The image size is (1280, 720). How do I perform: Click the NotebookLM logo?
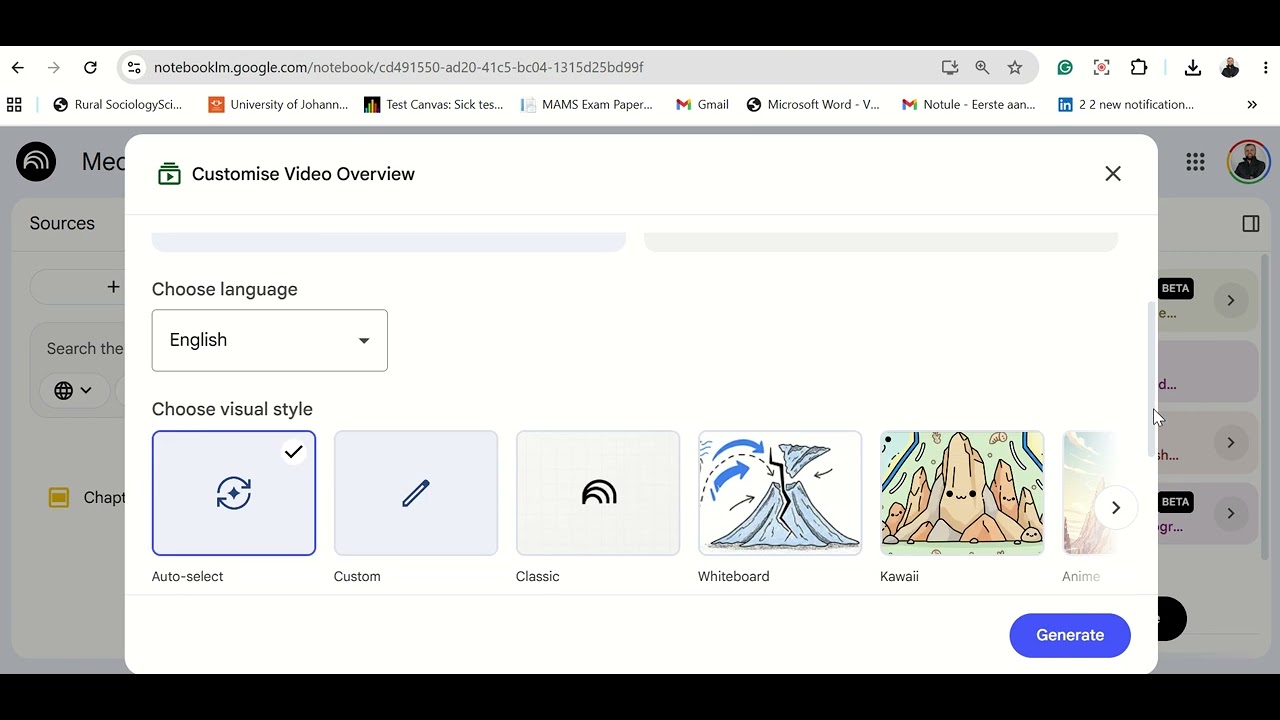coord(36,162)
